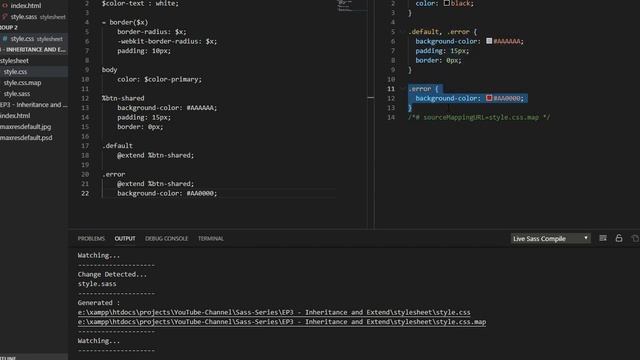
Task: Click the html file icon beside index.html
Action: click(x=5, y=6)
